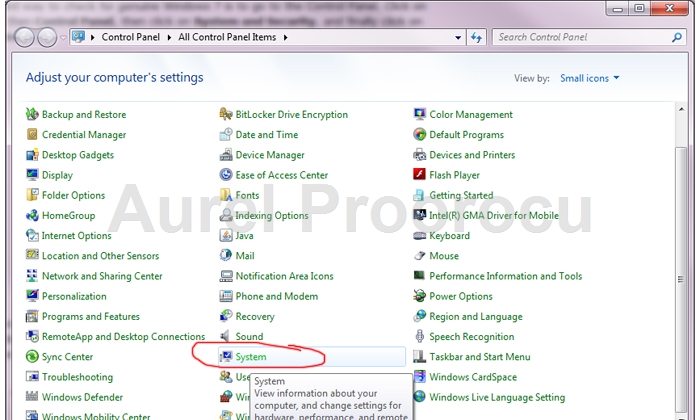Open the Mouse link
The height and width of the screenshot is (420, 700).
(x=444, y=256)
